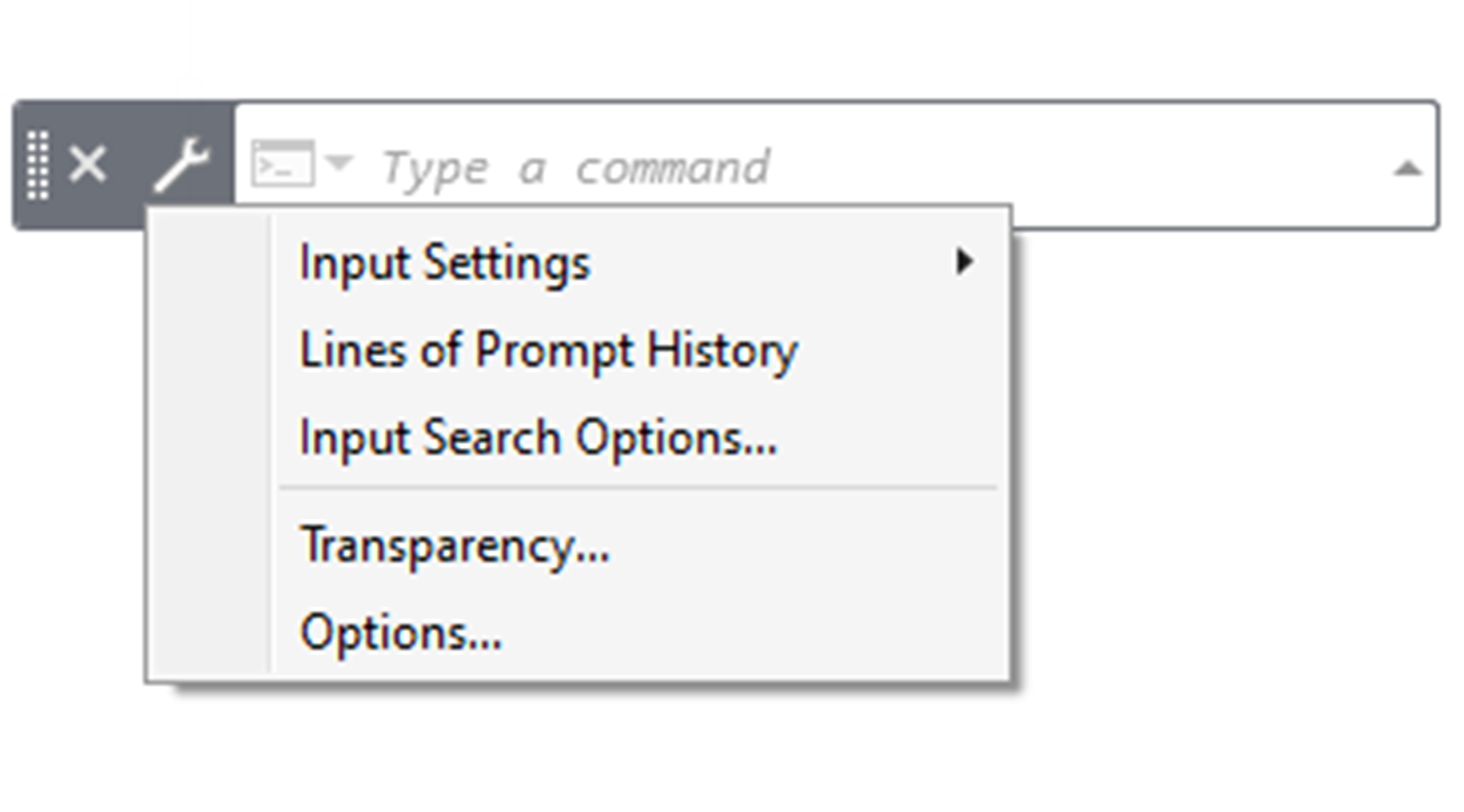Click the 'Input Search Options...' entry
The height and width of the screenshot is (812, 1464).
coord(538,438)
